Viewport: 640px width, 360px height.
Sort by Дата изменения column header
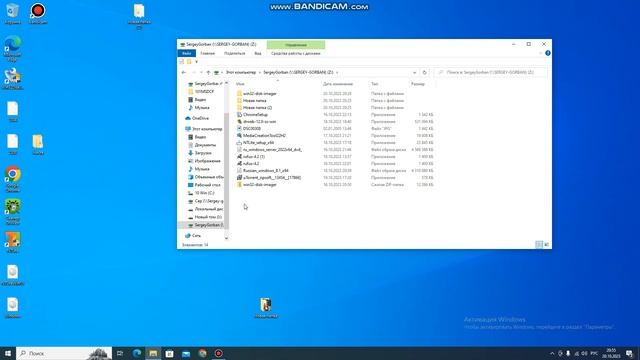338,84
